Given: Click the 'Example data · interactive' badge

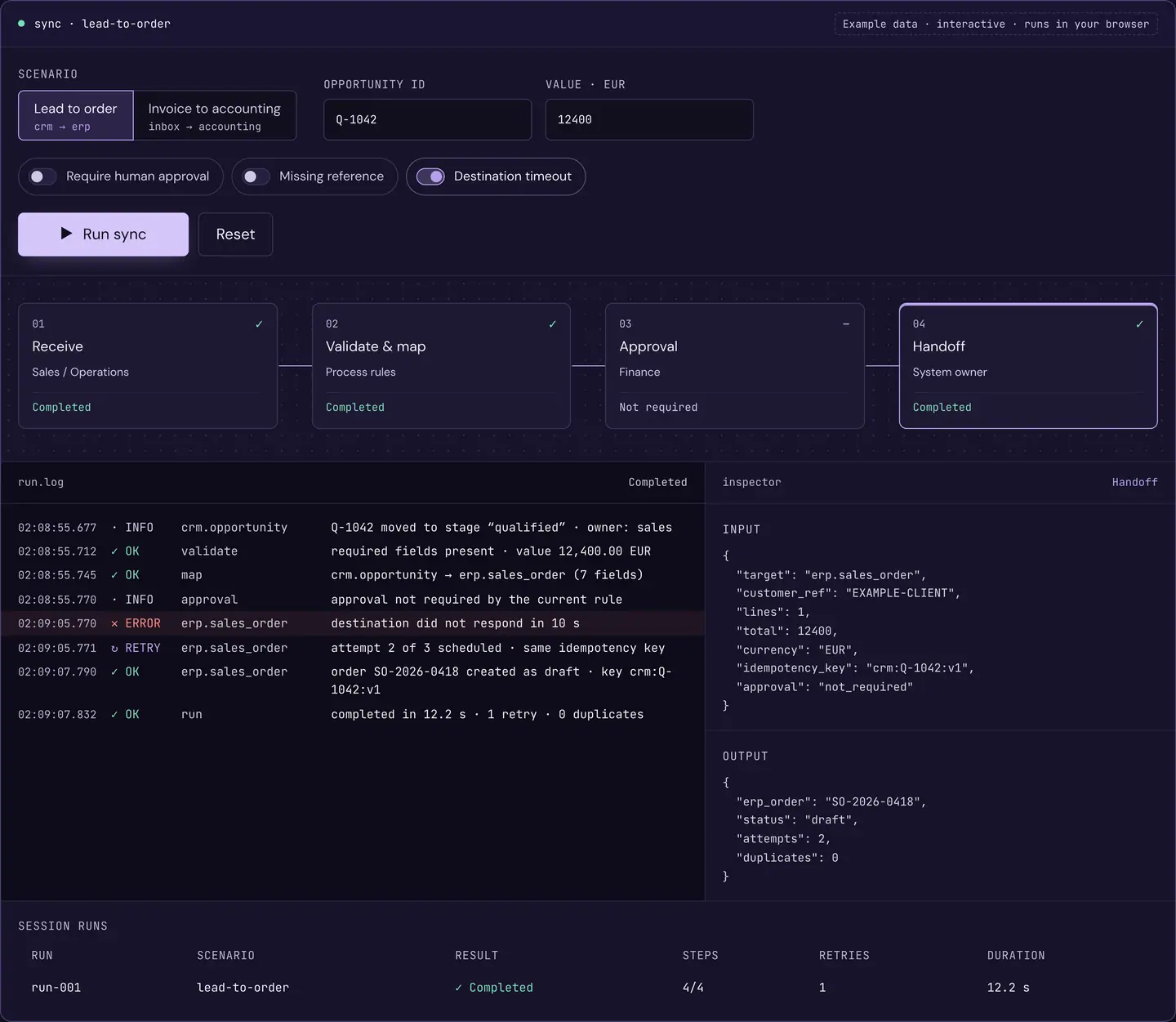Looking at the screenshot, I should (x=996, y=24).
